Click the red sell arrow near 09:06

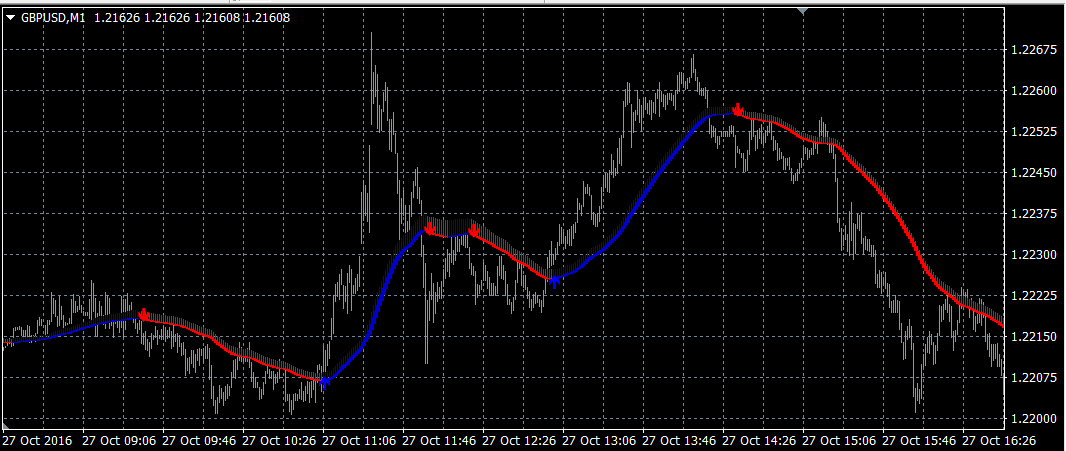tap(144, 315)
